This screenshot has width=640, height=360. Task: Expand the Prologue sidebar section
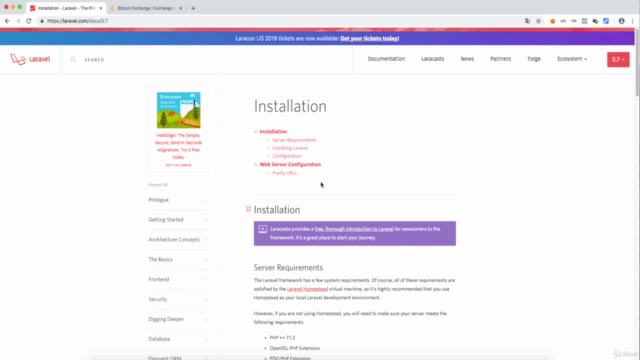tap(178, 200)
